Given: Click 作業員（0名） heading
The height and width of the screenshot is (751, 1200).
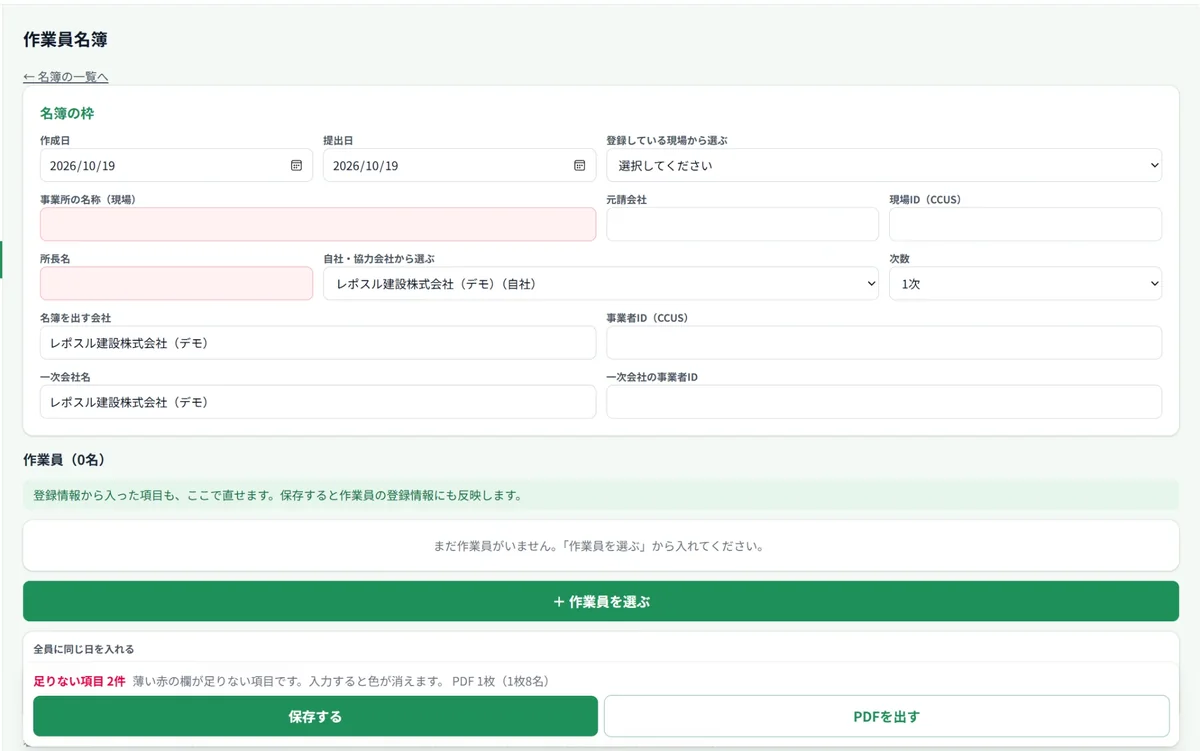Looking at the screenshot, I should 64,460.
